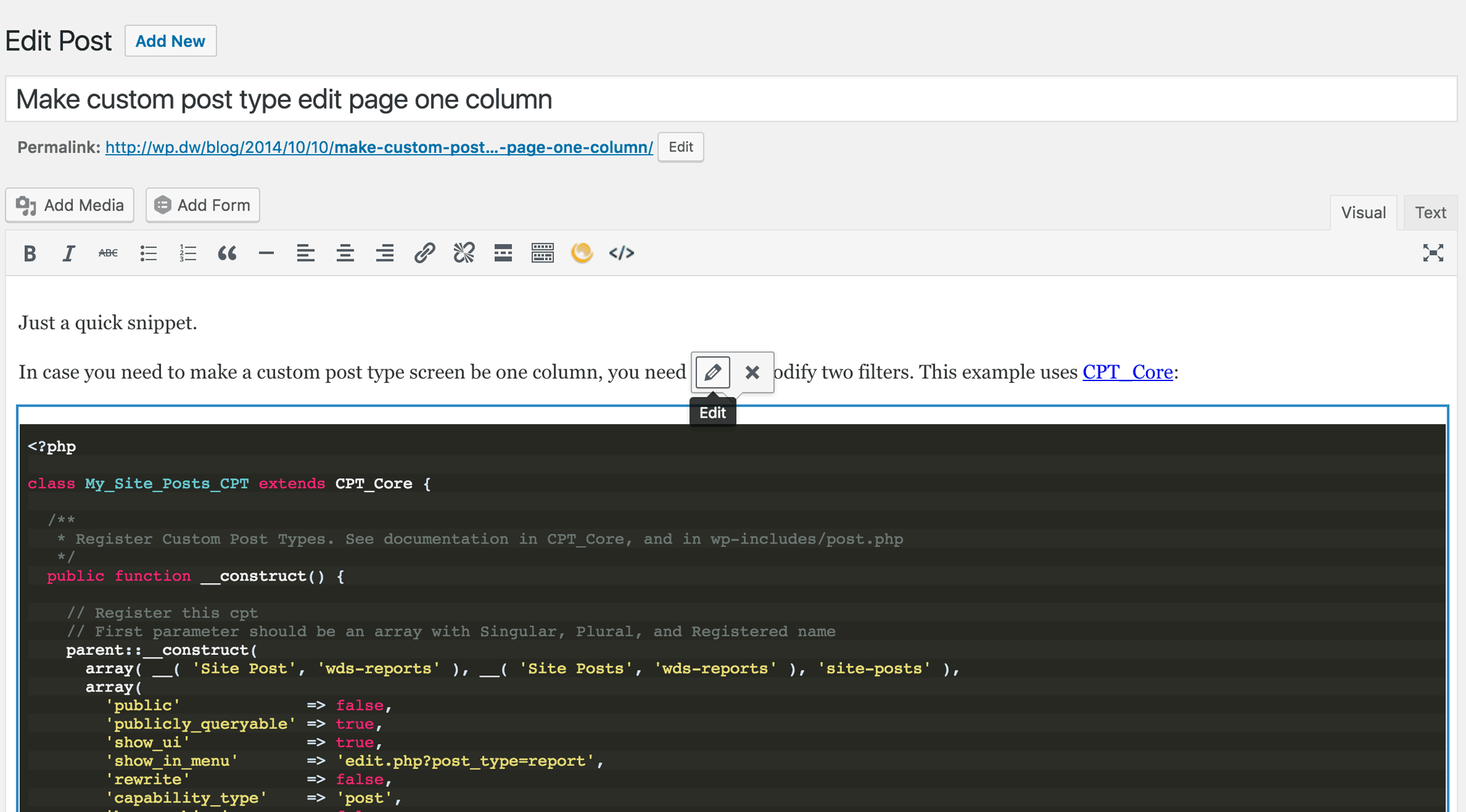
Task: Insert or edit link
Action: click(x=424, y=253)
